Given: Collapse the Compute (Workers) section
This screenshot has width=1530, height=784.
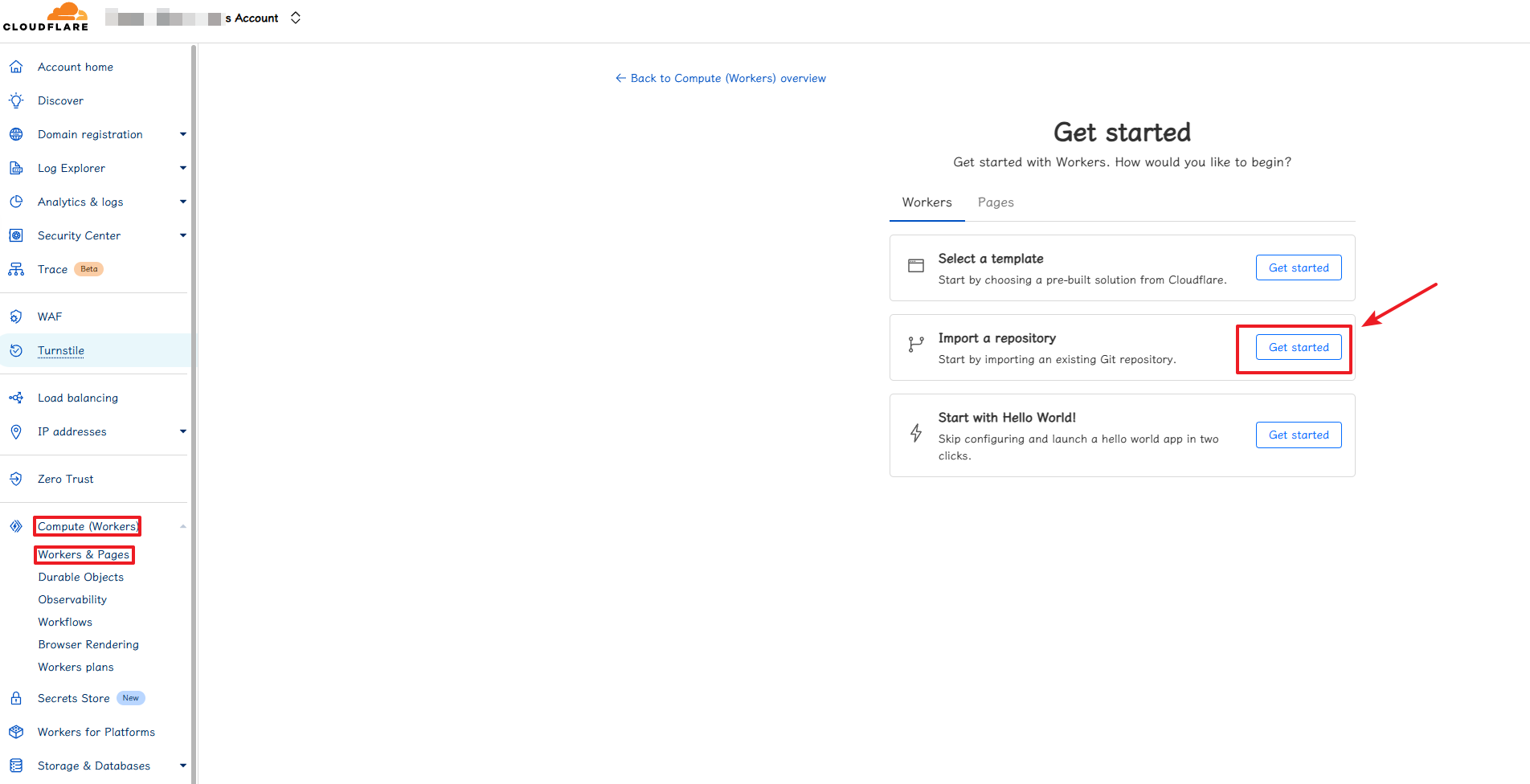Looking at the screenshot, I should click(182, 526).
